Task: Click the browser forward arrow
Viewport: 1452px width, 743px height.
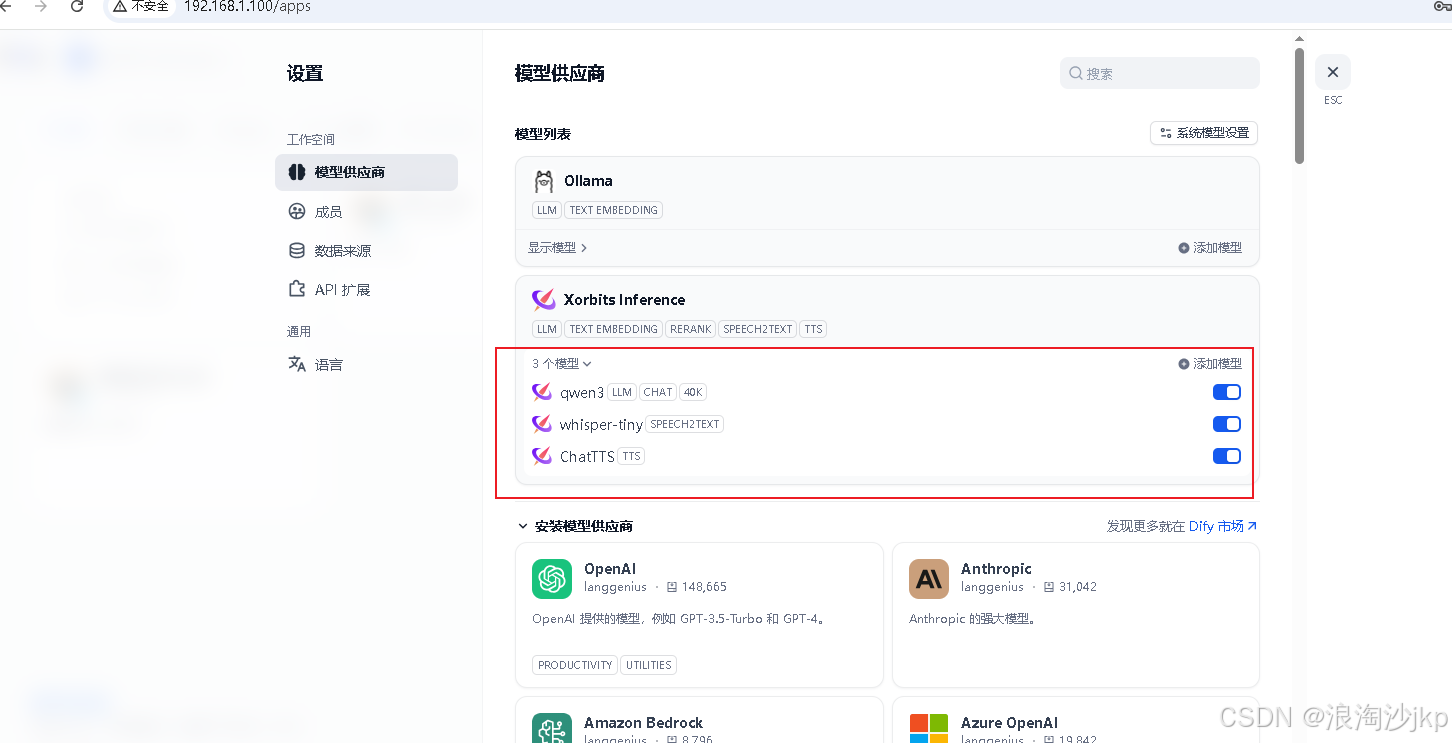Action: click(41, 6)
